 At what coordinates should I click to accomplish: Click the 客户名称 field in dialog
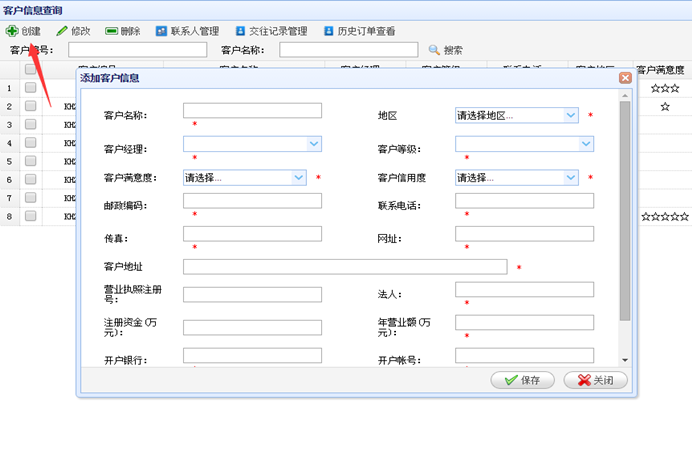[x=252, y=110]
